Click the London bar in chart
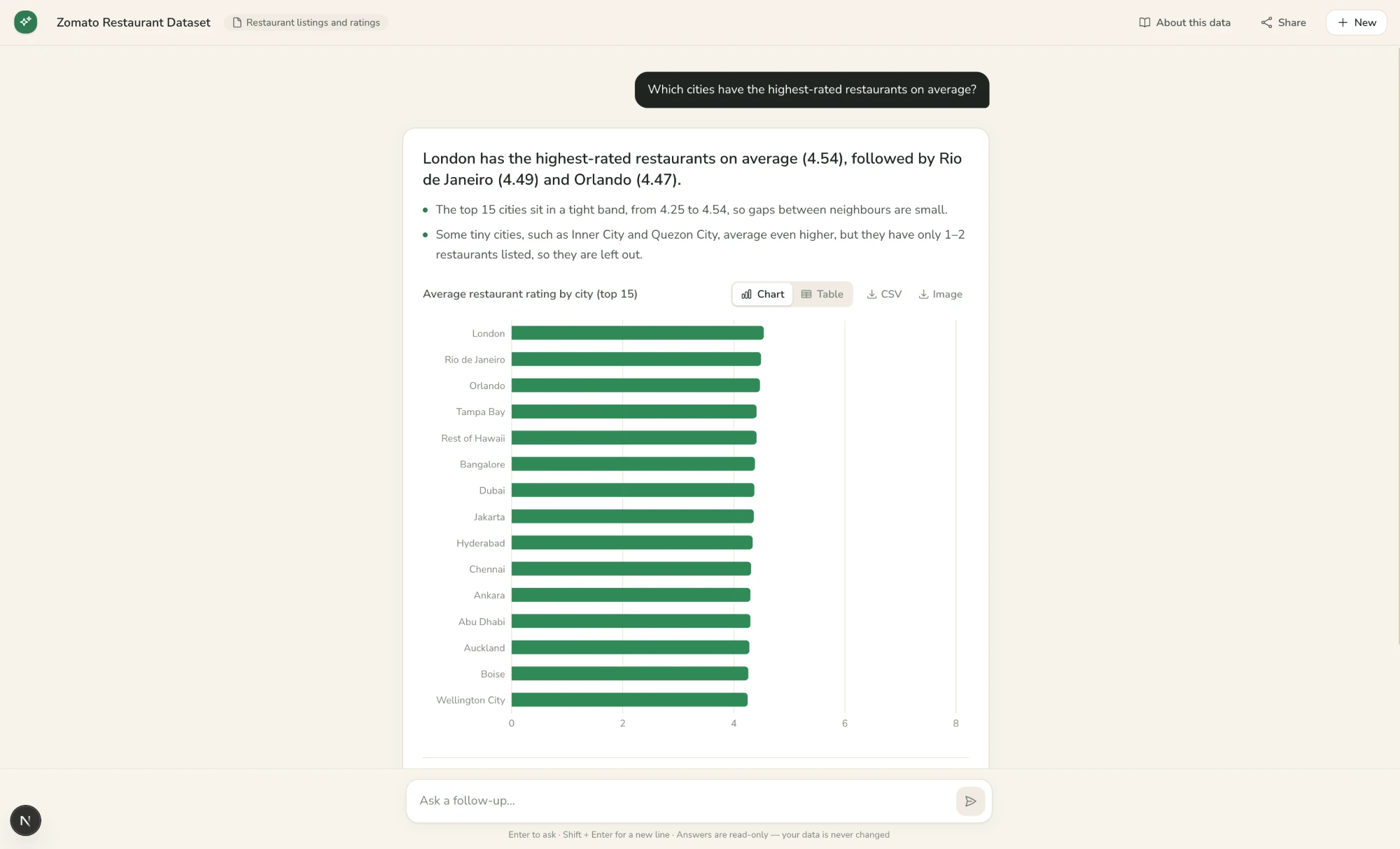Screen dimensions: 1400x849 click(x=638, y=333)
